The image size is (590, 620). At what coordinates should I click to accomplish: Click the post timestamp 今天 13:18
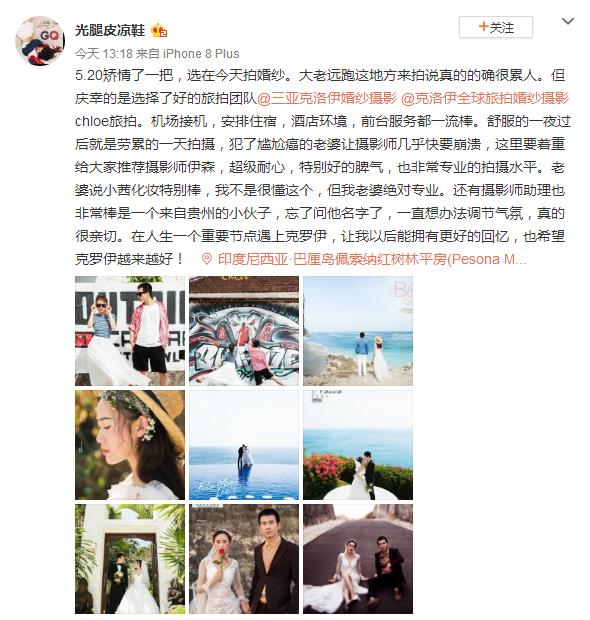point(103,53)
